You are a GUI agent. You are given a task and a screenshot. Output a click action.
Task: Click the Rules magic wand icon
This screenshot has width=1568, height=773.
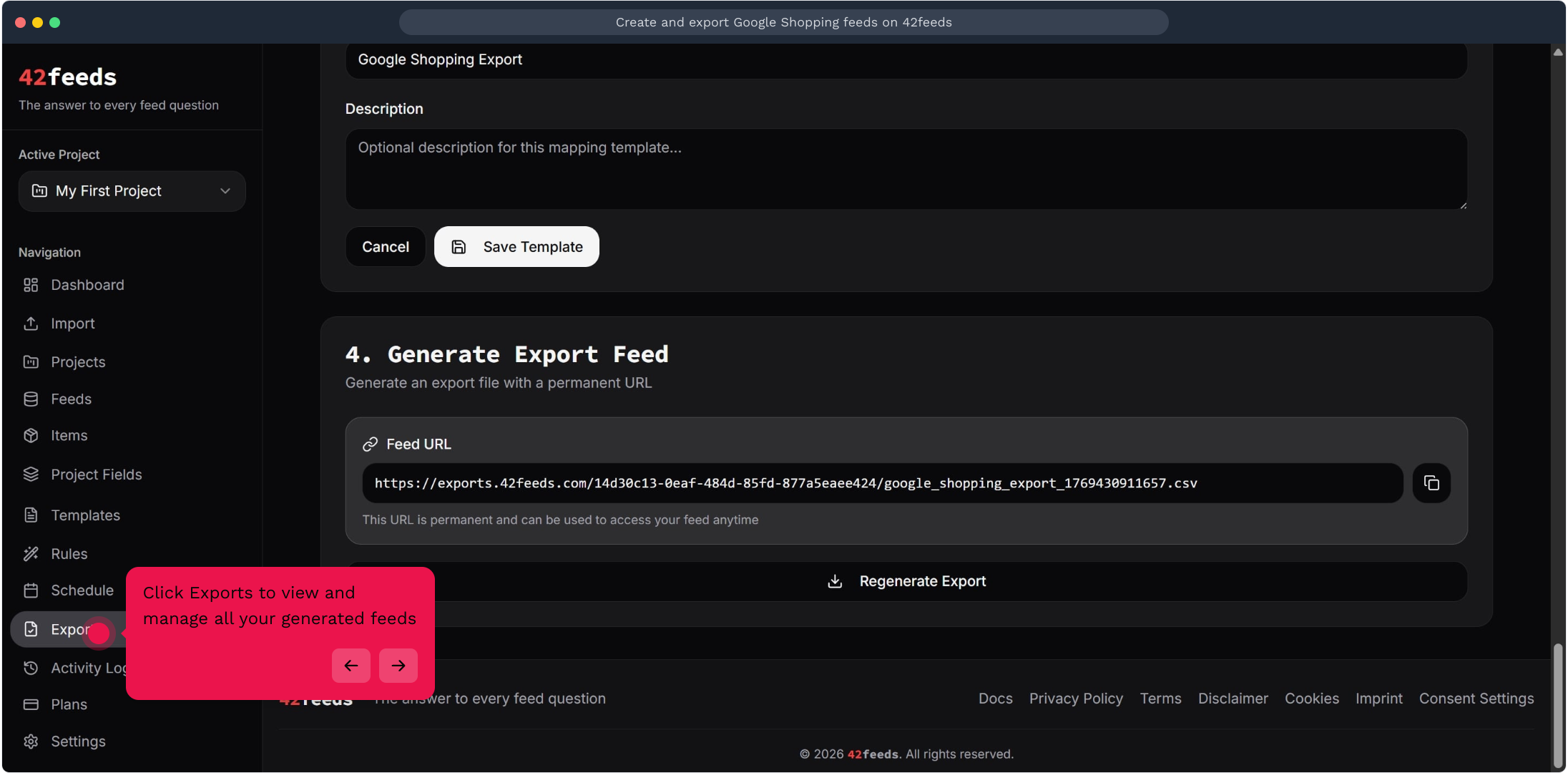click(31, 554)
